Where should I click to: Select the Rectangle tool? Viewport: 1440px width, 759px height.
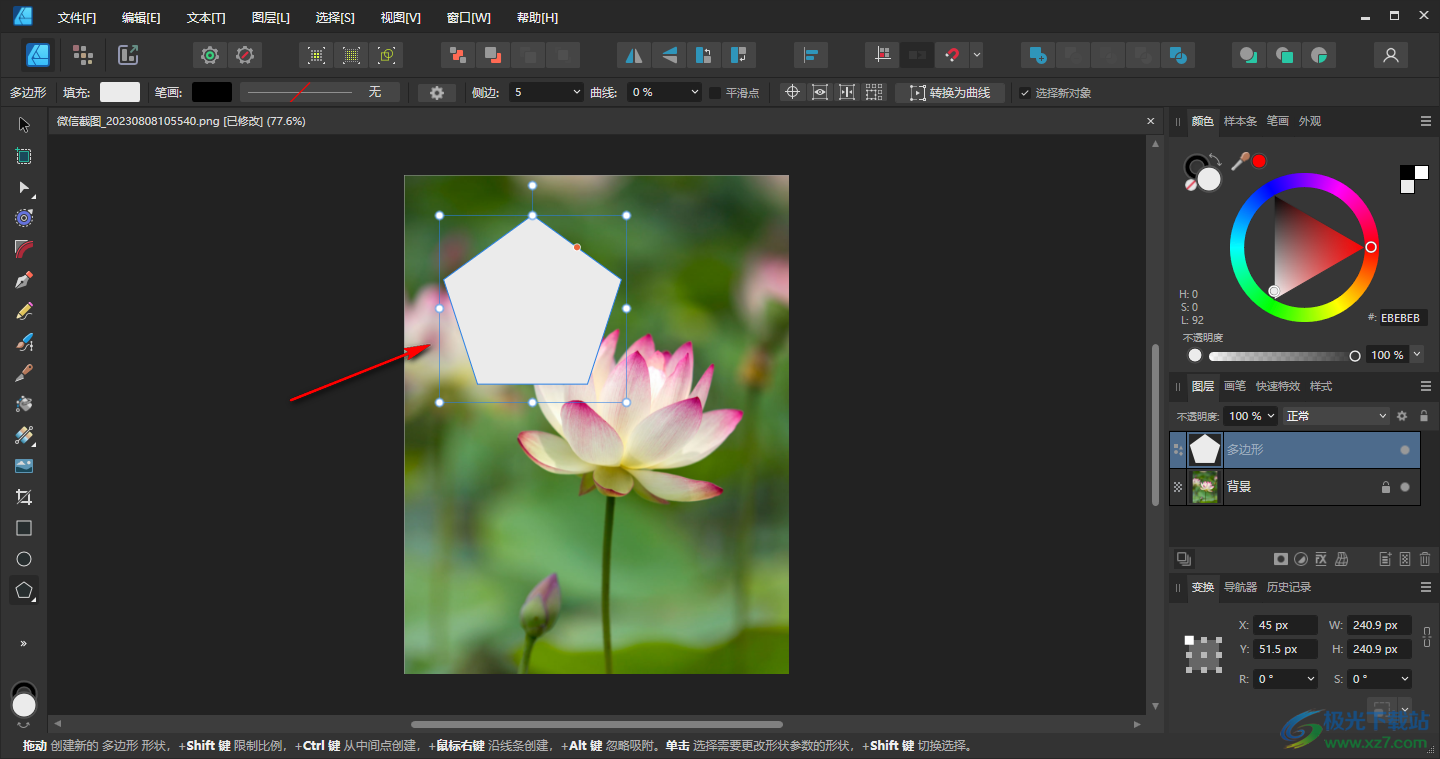pos(24,528)
